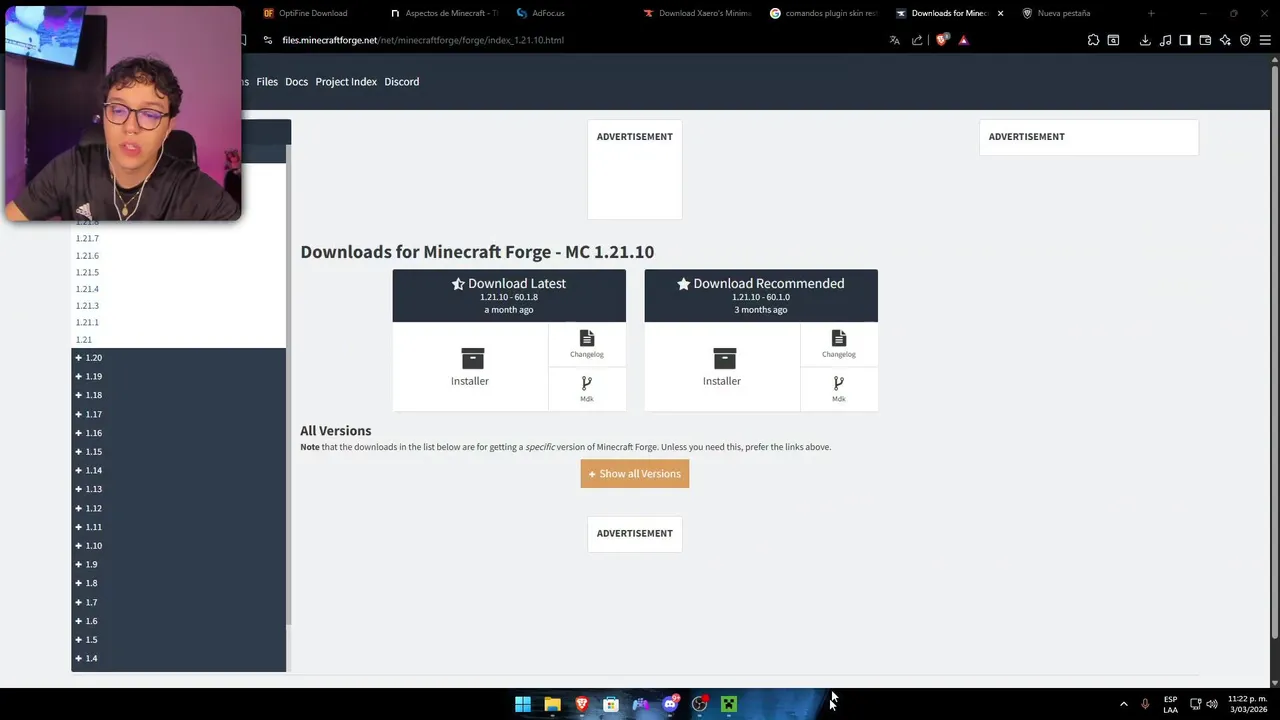Click the Brave VPN shield icon

pyautogui.click(x=1245, y=40)
